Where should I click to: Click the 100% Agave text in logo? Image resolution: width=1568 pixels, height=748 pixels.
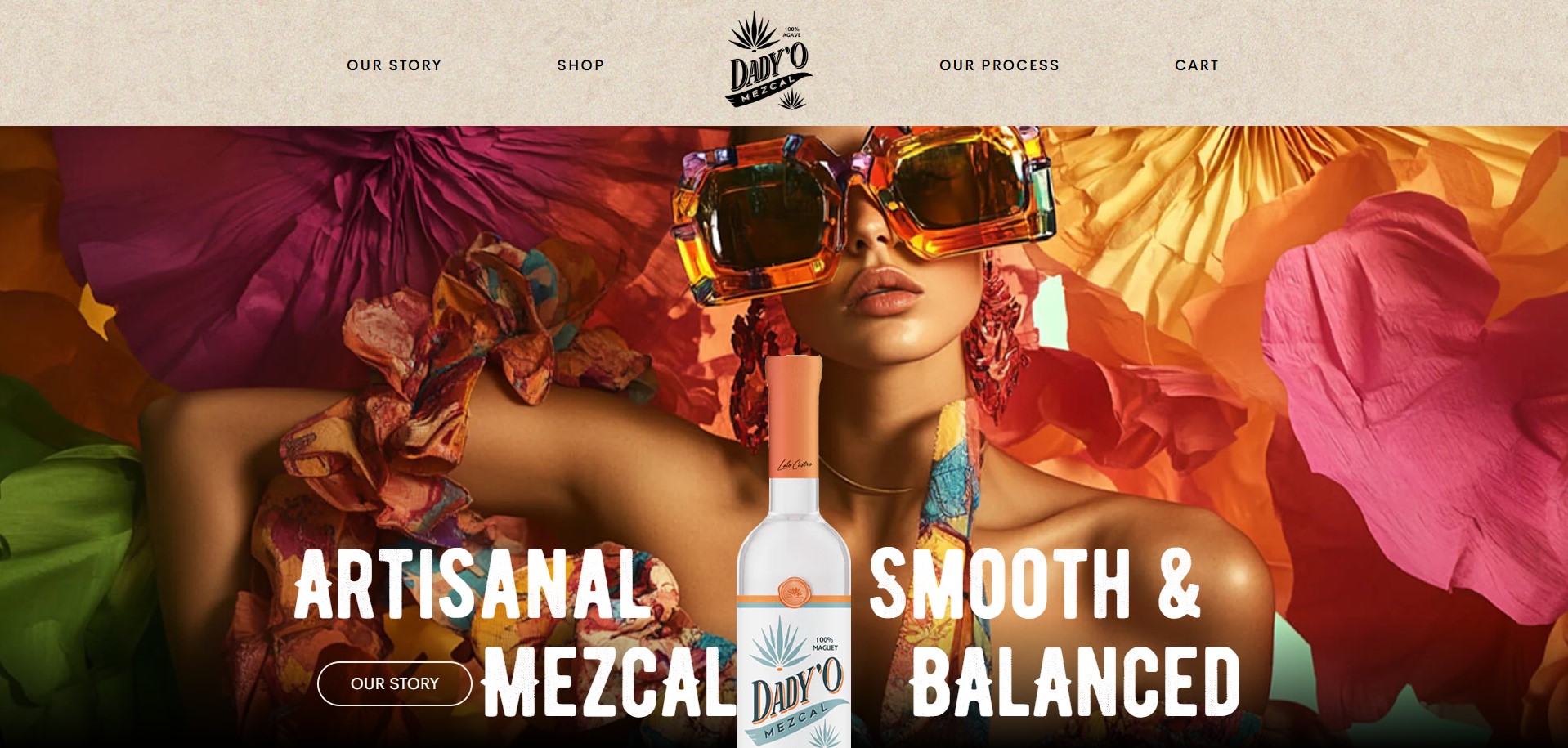point(792,32)
